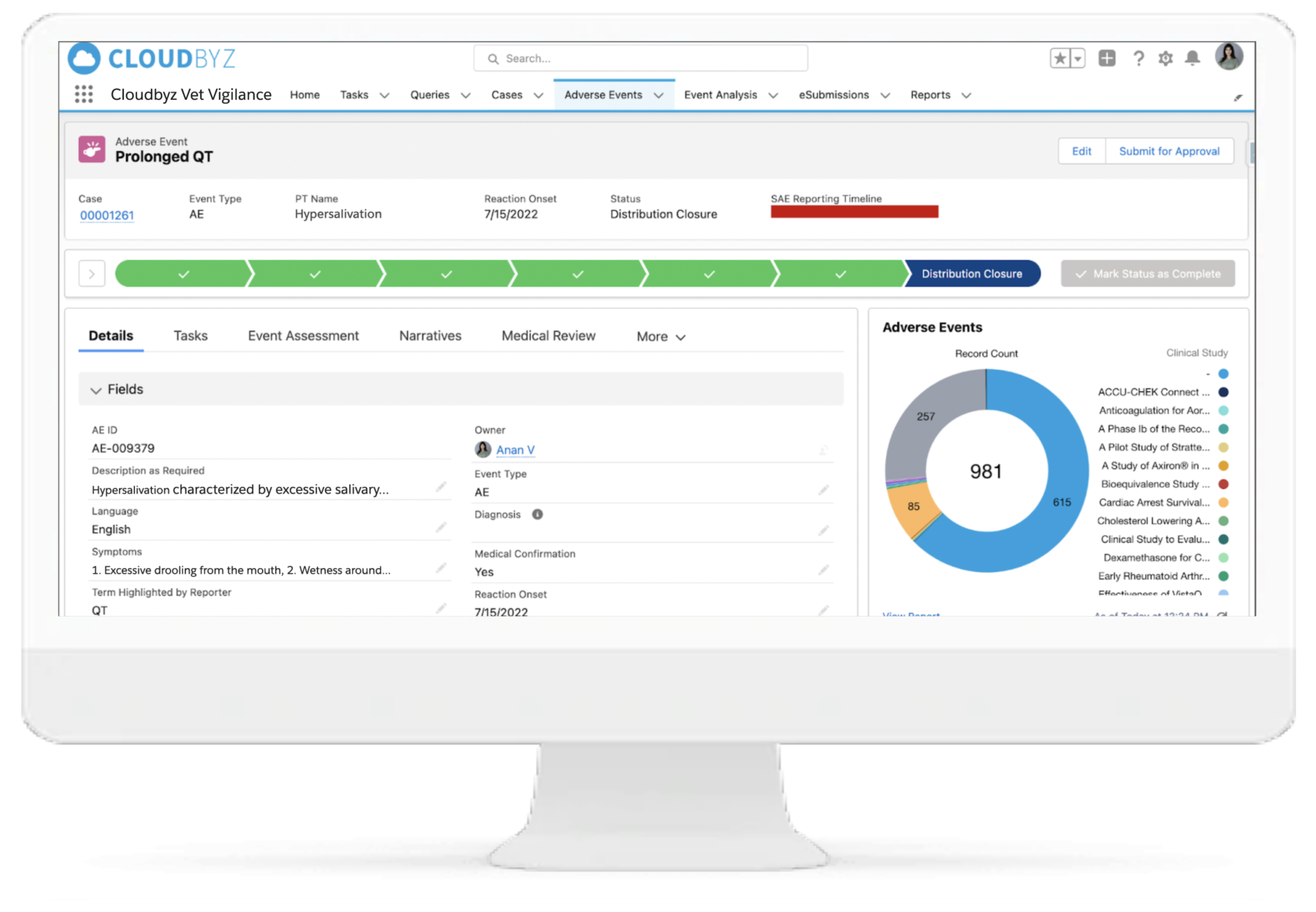Image resolution: width=1316 pixels, height=912 pixels.
Task: Open the eSubmissions dropdown arrow
Action: pos(885,95)
